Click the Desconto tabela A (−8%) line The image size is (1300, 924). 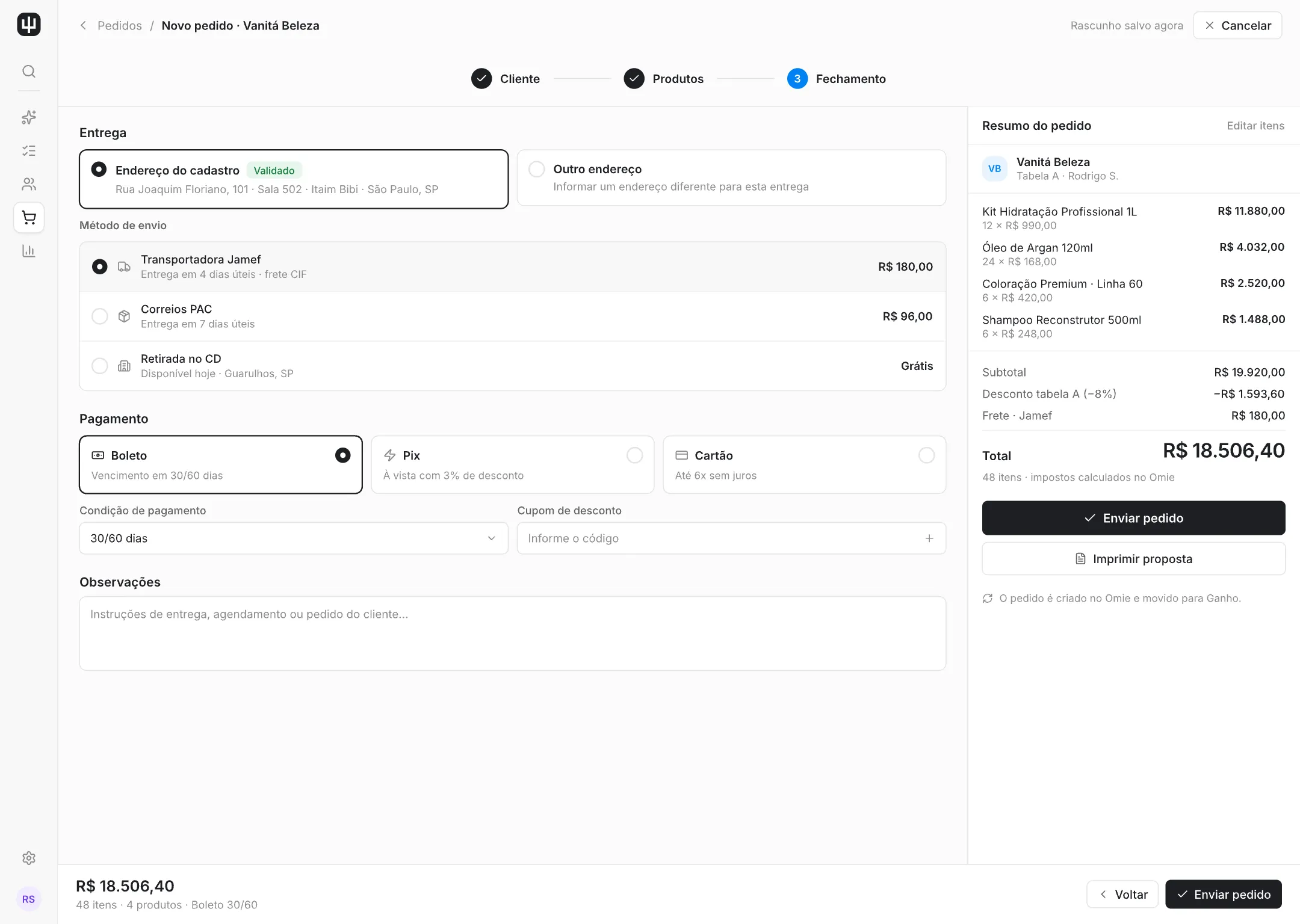point(1133,394)
